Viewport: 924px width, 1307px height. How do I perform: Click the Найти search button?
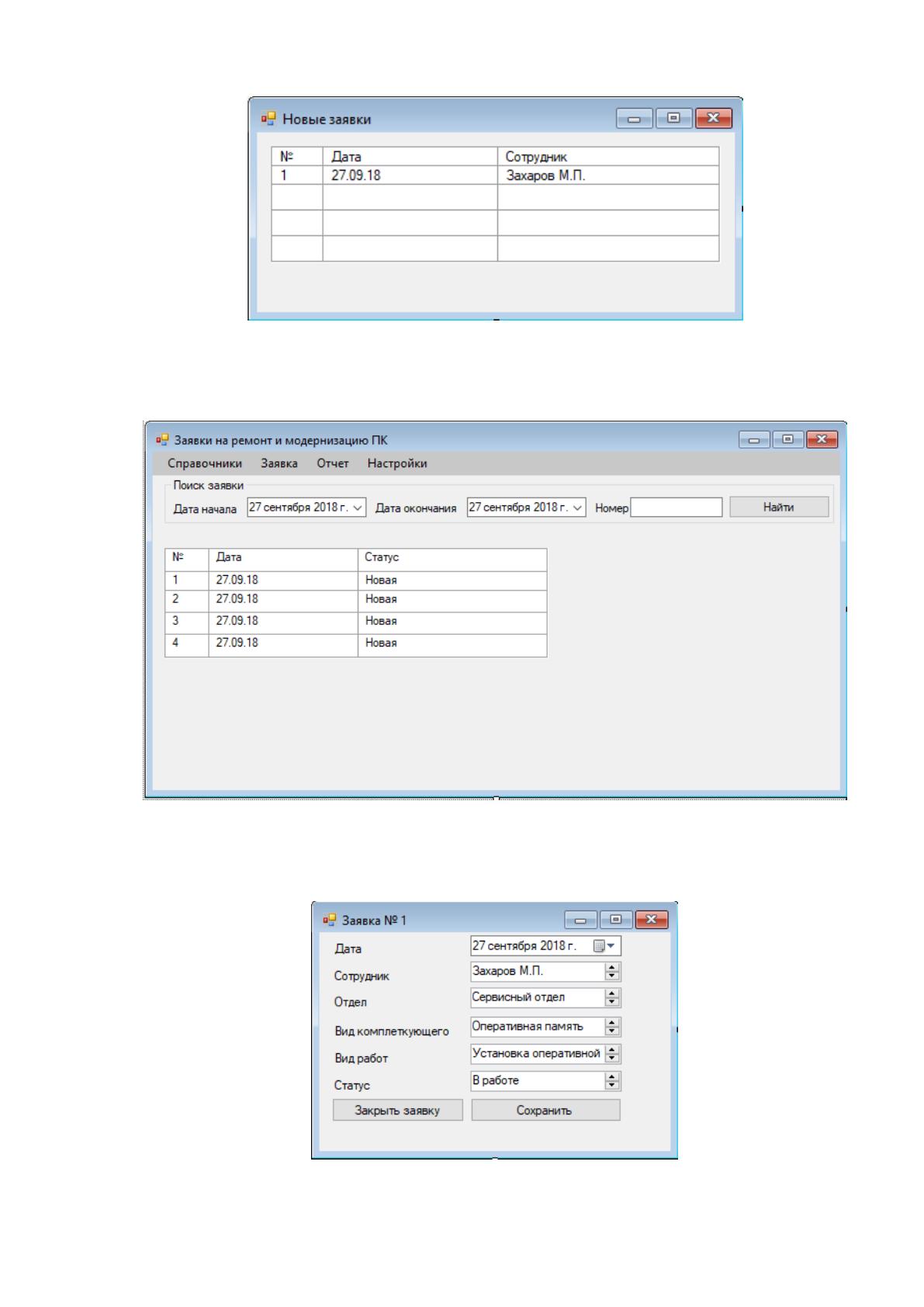pyautogui.click(x=779, y=507)
